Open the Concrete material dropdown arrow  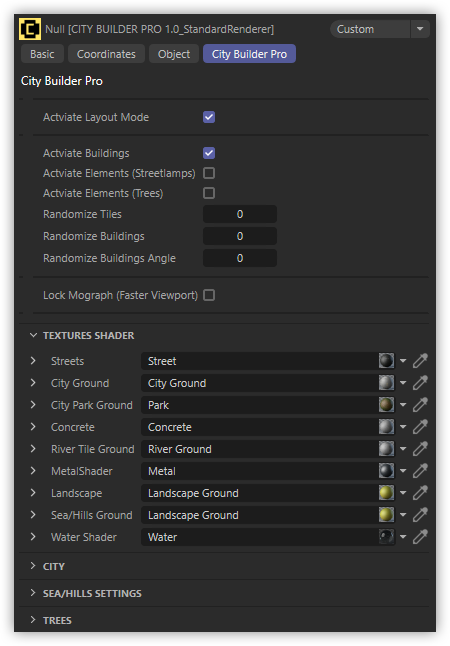pyautogui.click(x=403, y=427)
